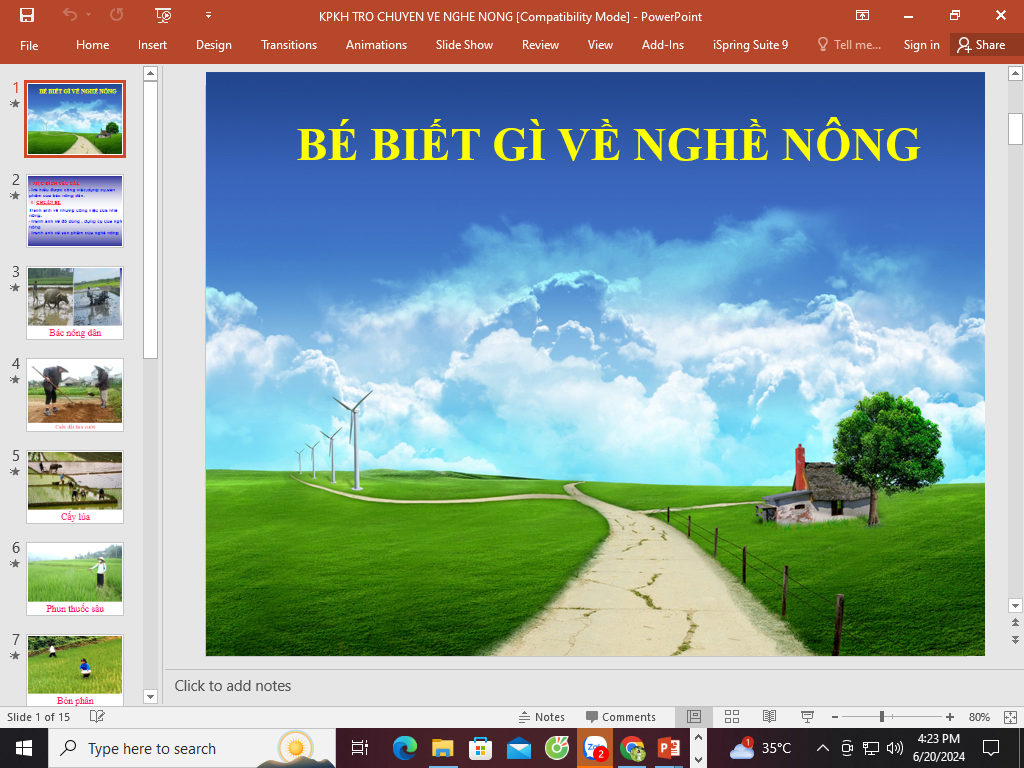Select Normal view button in status bar

[694, 717]
